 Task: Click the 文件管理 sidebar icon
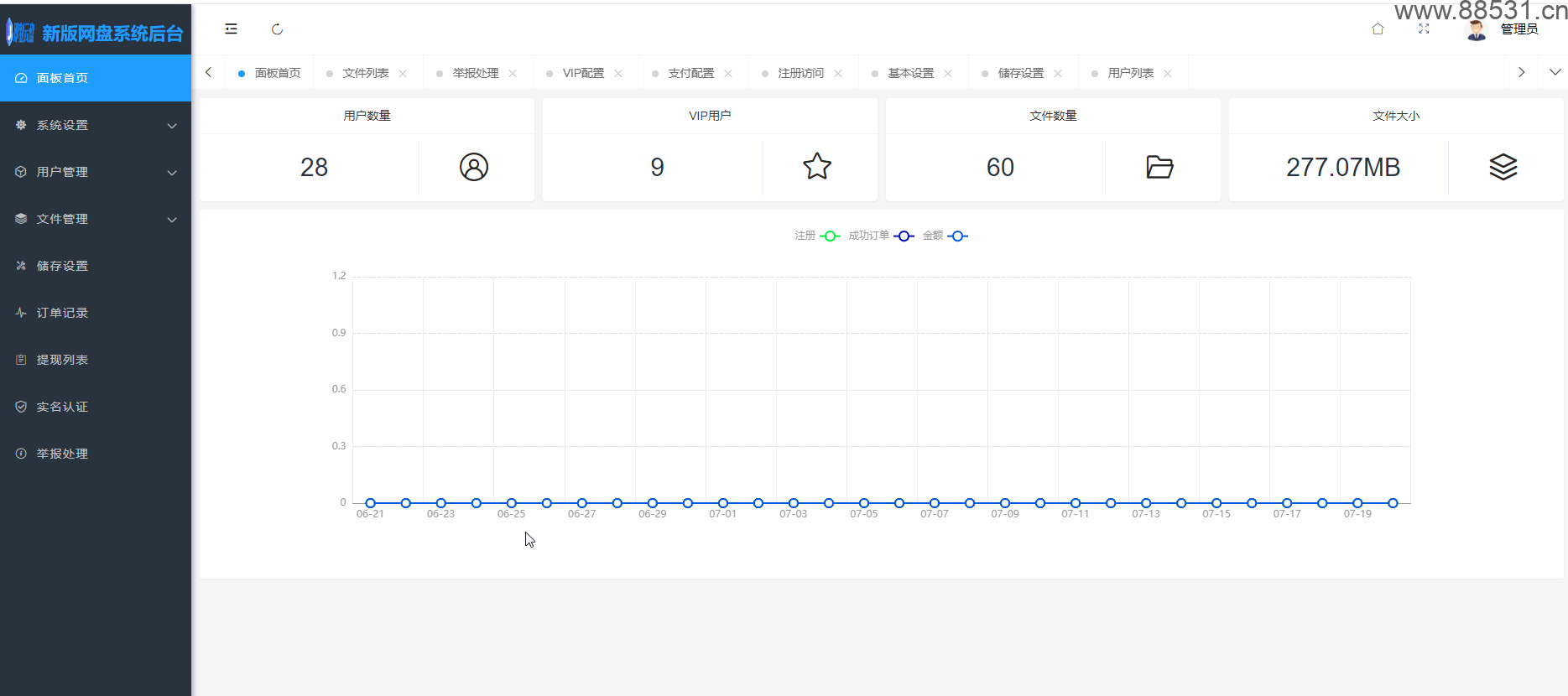point(21,219)
